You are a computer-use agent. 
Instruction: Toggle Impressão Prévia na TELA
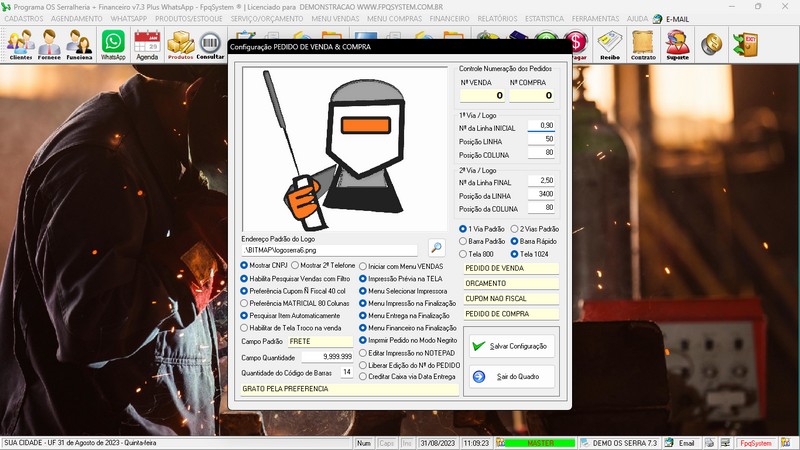coord(401,279)
